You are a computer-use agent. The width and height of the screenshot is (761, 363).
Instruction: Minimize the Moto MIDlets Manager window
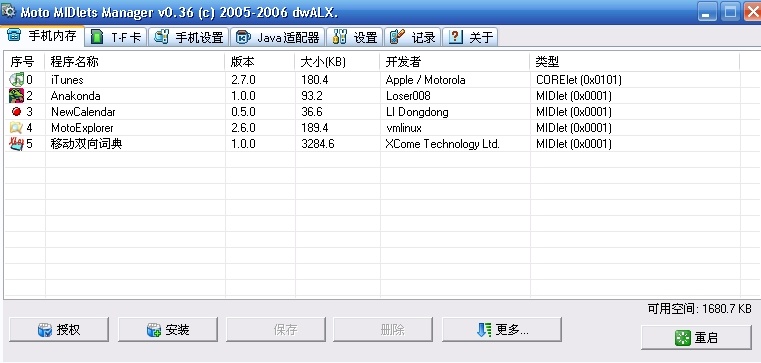coord(707,12)
